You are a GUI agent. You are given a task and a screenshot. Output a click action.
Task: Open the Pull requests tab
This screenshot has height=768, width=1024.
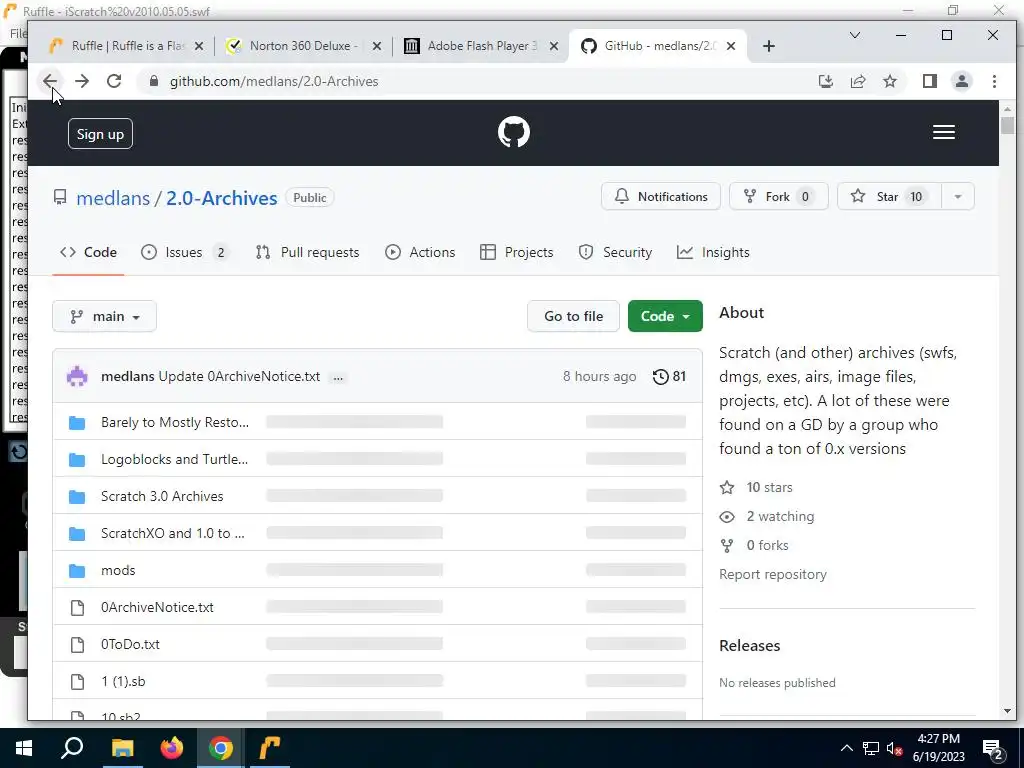tap(308, 252)
